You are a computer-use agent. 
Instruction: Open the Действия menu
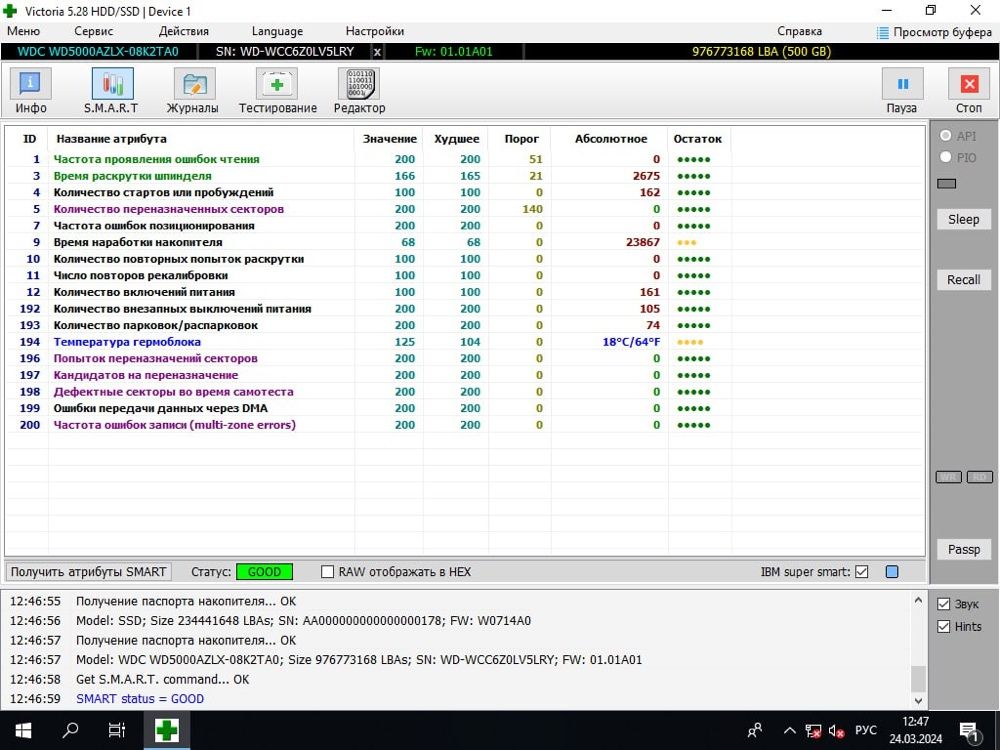coord(184,31)
